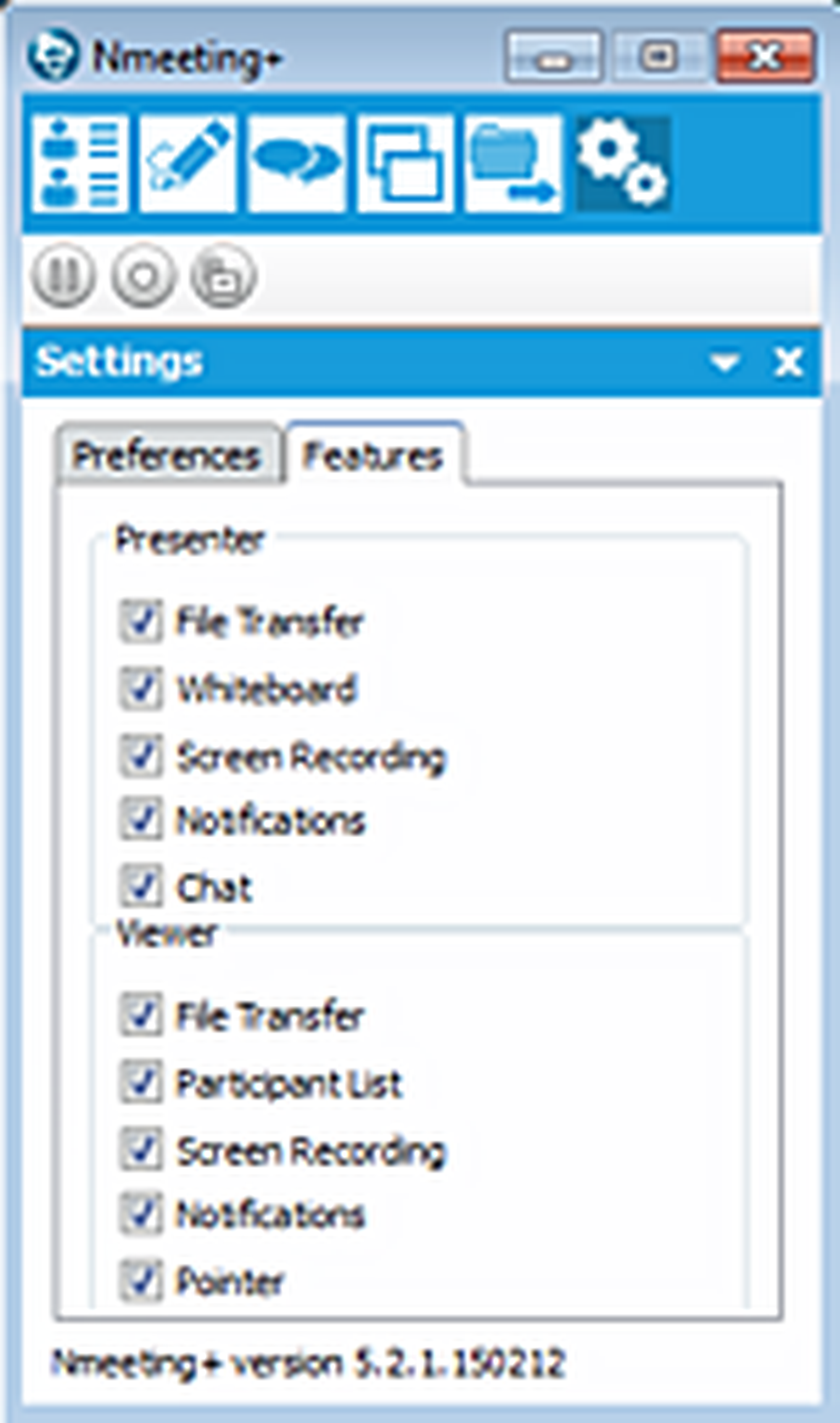The width and height of the screenshot is (840, 1423).
Task: Disable Viewer Pointer checkbox
Action: tap(140, 1281)
